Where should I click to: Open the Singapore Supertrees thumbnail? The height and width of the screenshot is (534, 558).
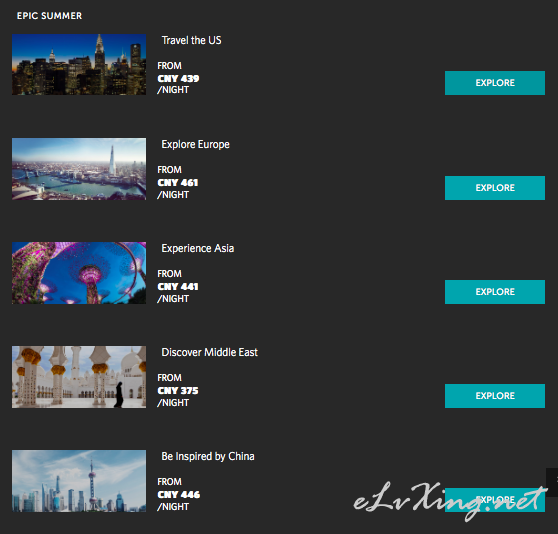pyautogui.click(x=79, y=273)
